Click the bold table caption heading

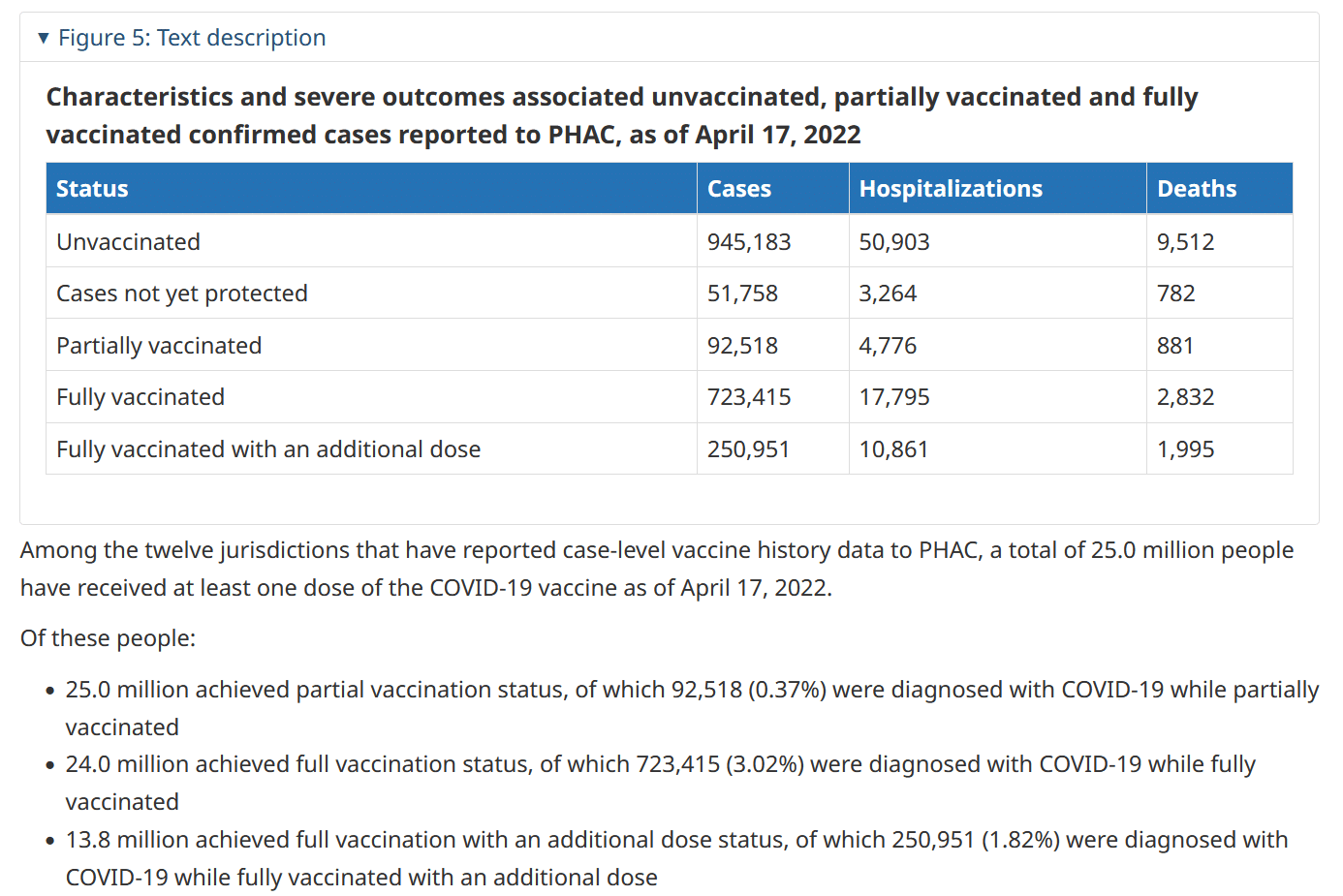coord(622,115)
